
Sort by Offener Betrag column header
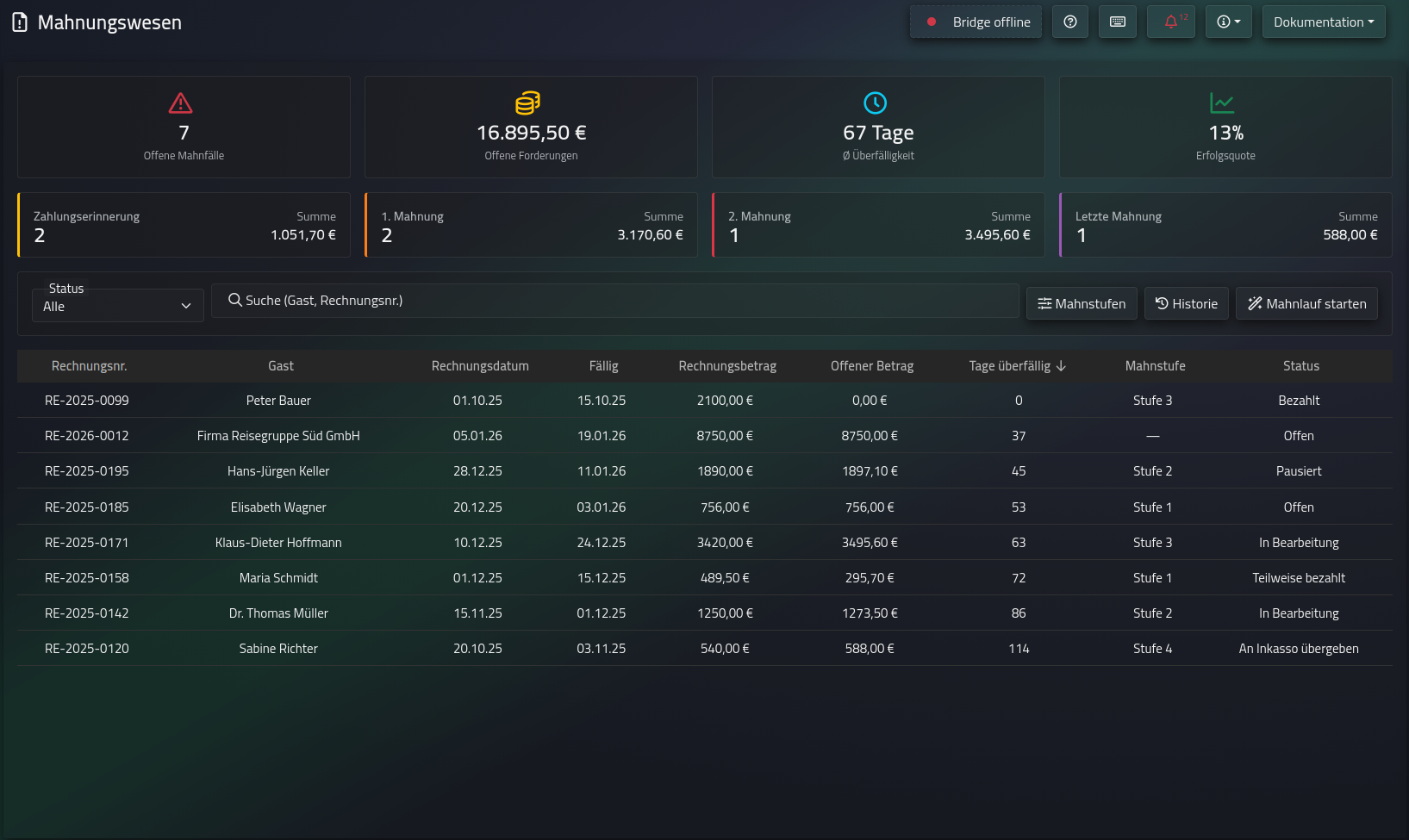pos(872,366)
